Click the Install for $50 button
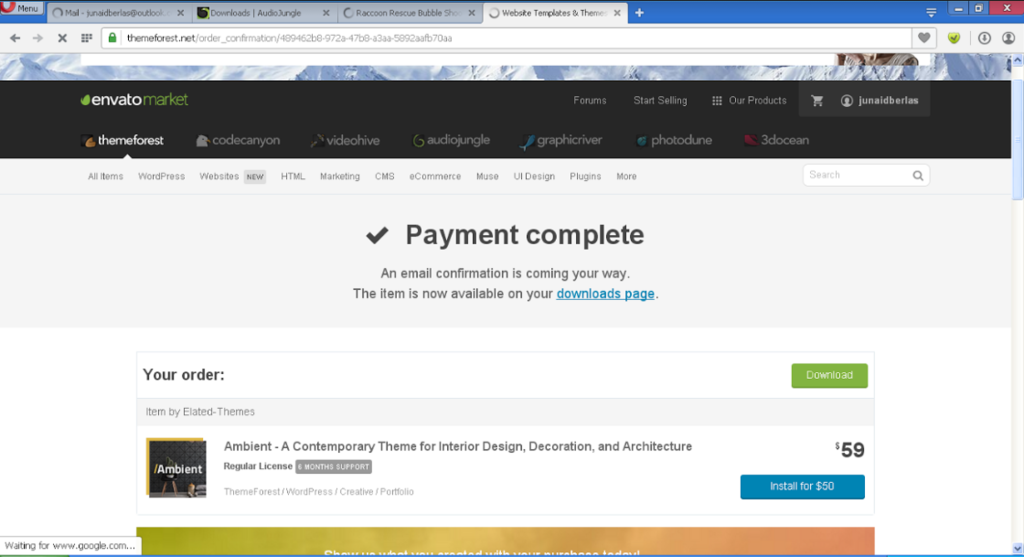 802,486
